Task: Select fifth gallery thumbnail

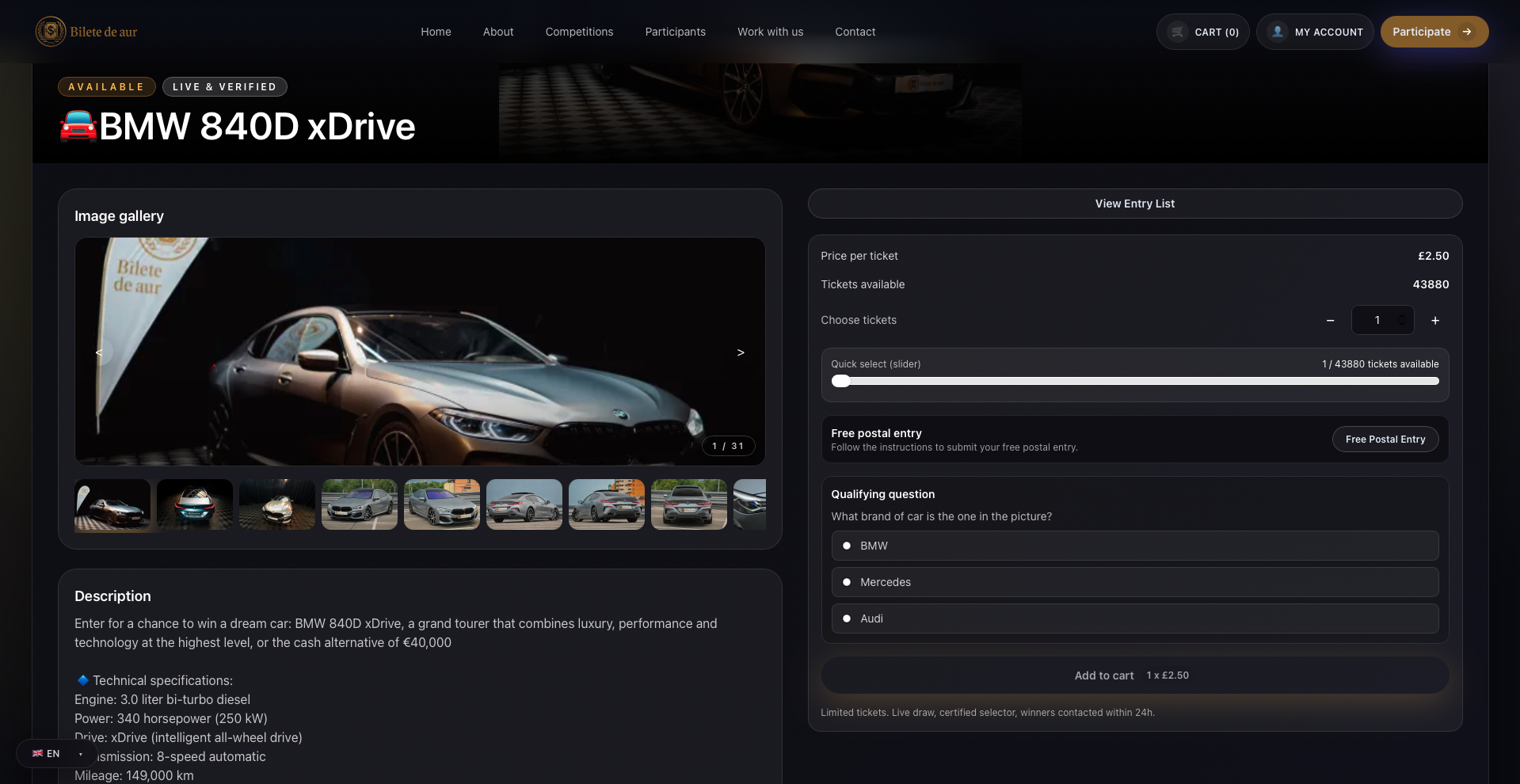Action: 442,504
